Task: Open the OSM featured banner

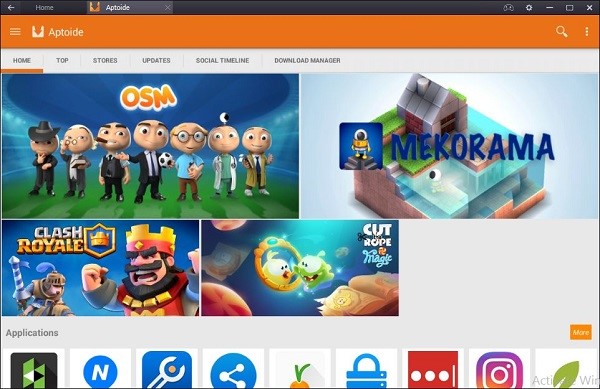Action: [150, 146]
